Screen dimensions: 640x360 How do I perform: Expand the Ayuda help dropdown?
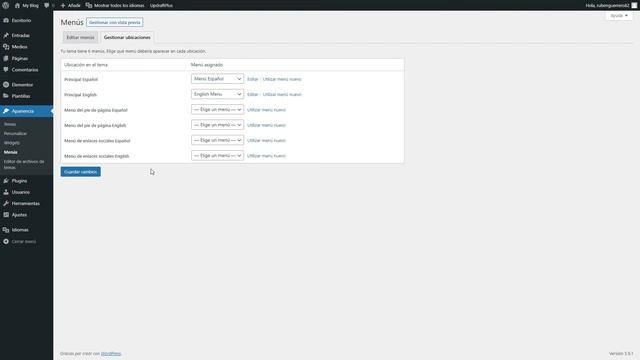pos(619,16)
